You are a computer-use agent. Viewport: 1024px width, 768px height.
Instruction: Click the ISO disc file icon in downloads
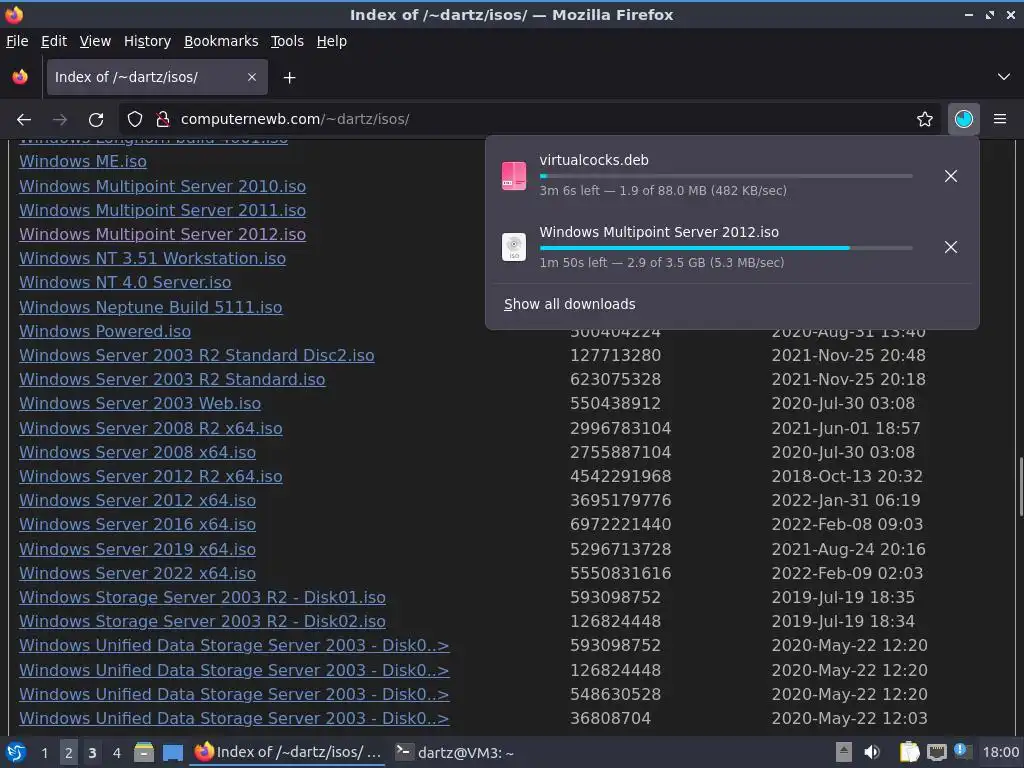click(x=514, y=248)
